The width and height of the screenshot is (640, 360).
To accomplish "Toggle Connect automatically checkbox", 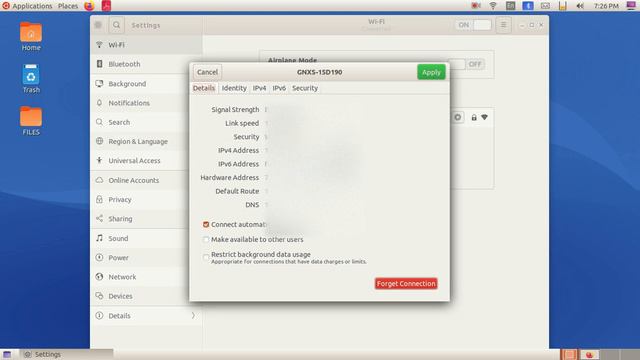I will tap(206, 224).
